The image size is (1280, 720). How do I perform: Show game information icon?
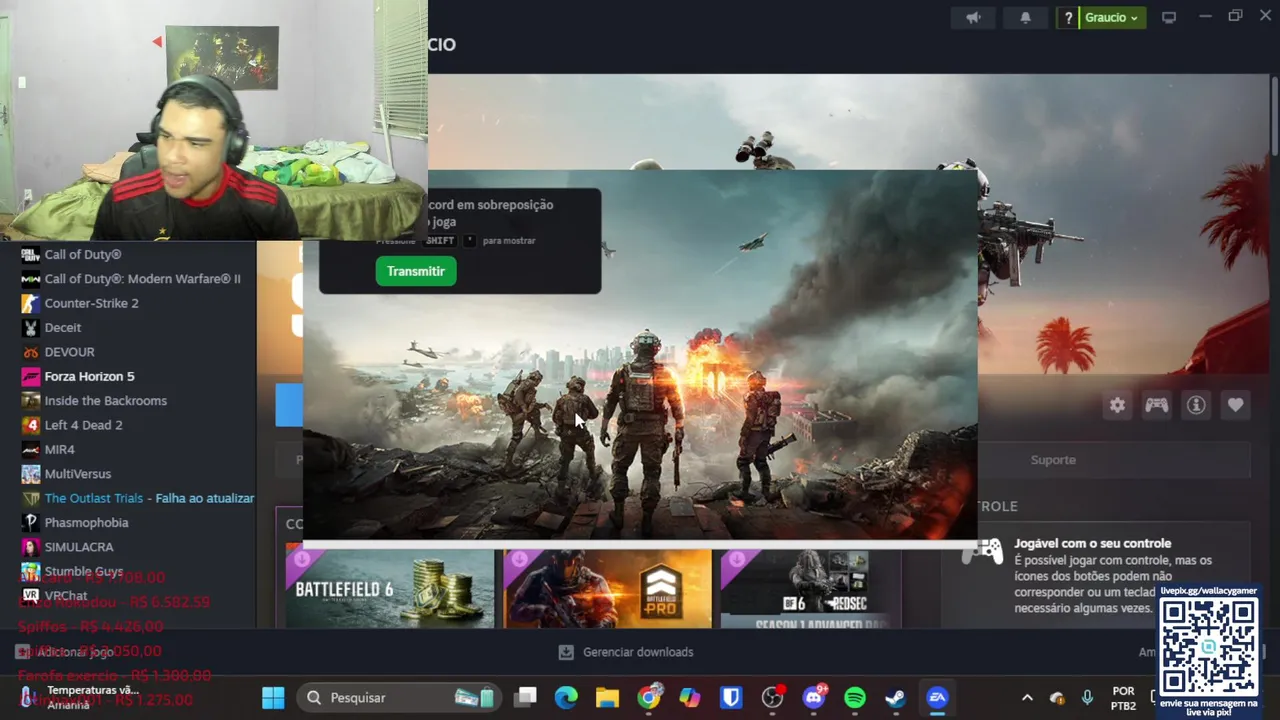(x=1196, y=405)
